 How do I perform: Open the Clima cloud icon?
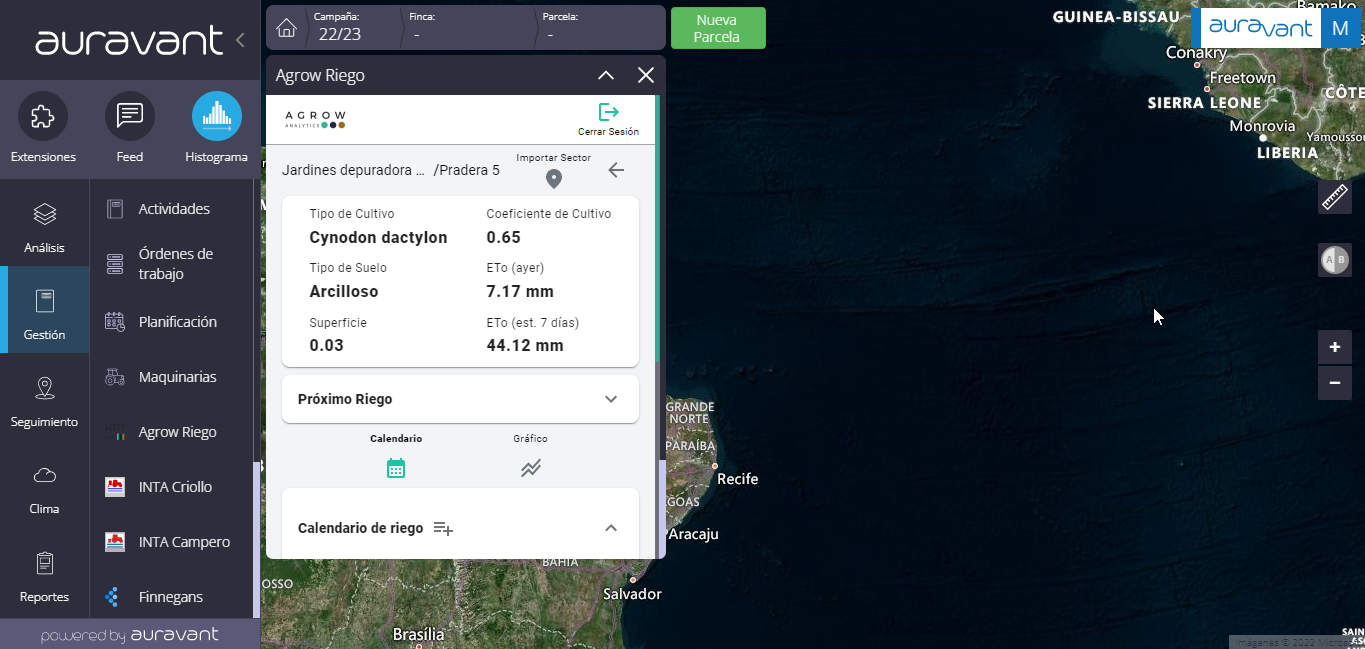click(x=45, y=475)
